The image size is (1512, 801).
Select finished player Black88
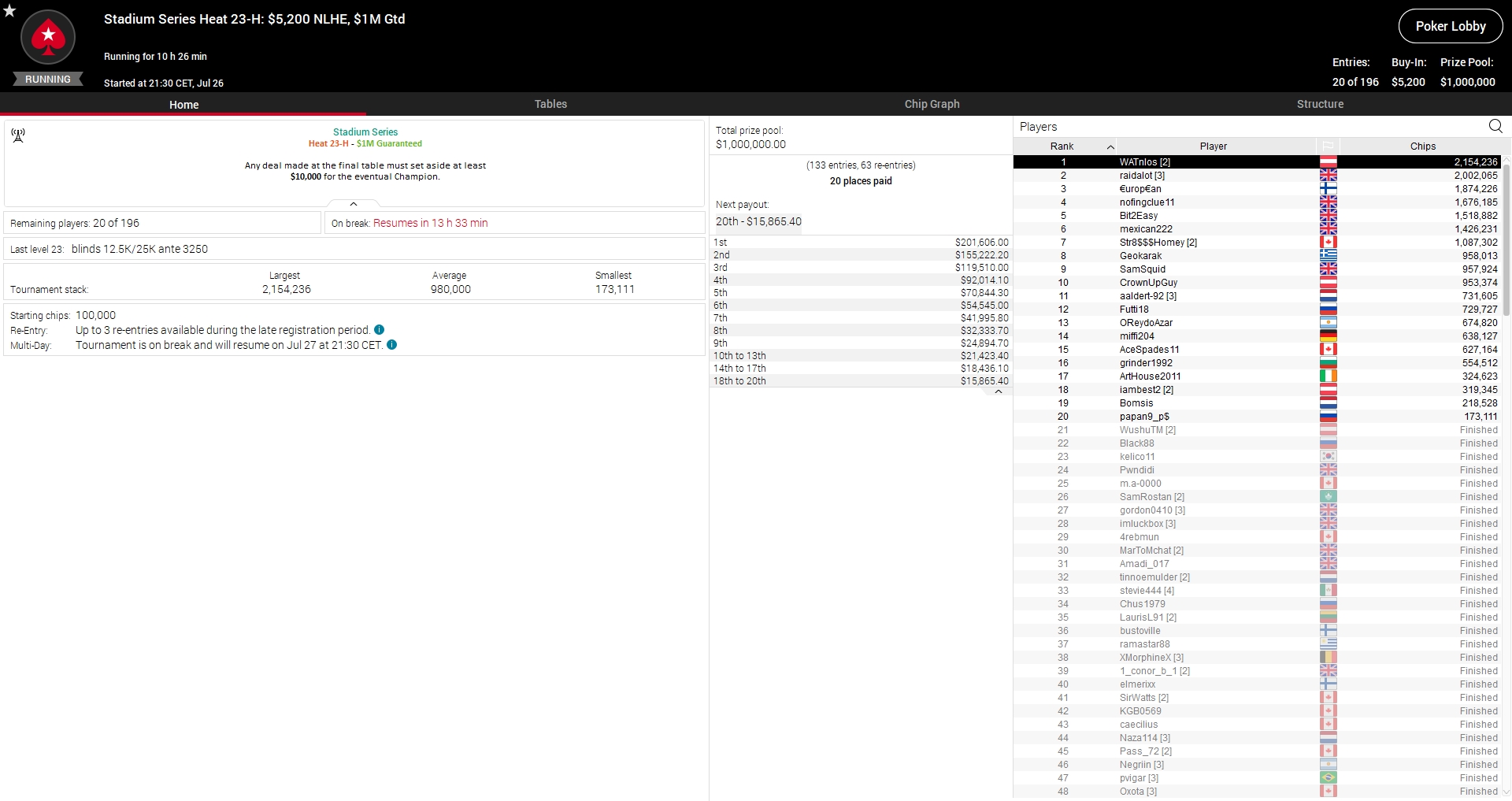tap(1258, 443)
